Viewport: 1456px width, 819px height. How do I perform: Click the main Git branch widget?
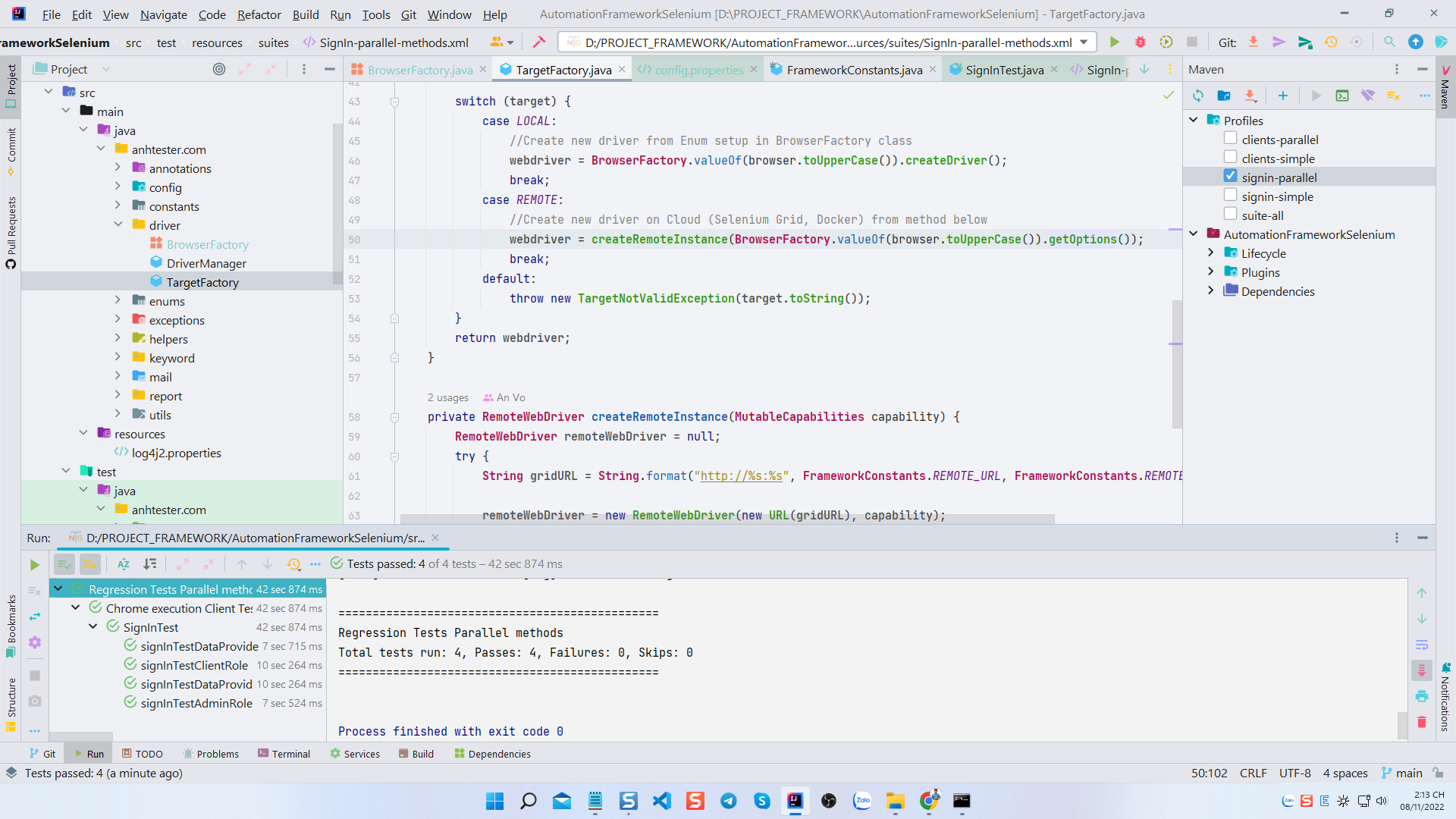pyautogui.click(x=1401, y=773)
